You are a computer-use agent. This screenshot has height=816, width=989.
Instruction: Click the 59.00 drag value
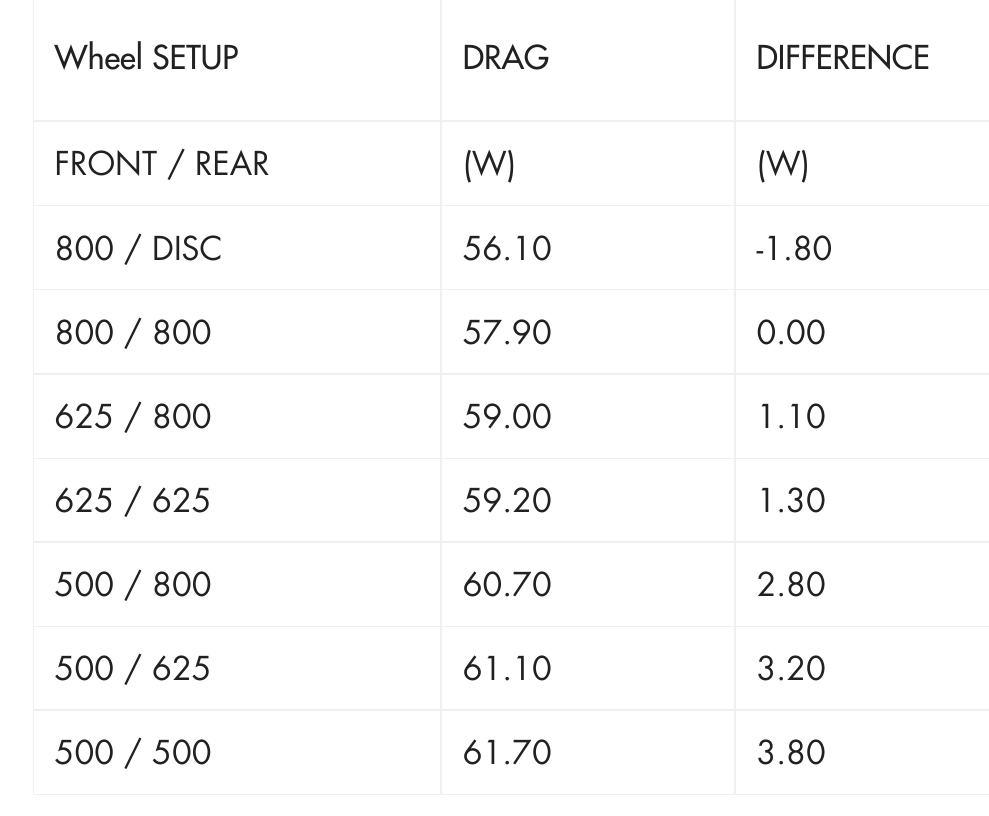pyautogui.click(x=507, y=416)
